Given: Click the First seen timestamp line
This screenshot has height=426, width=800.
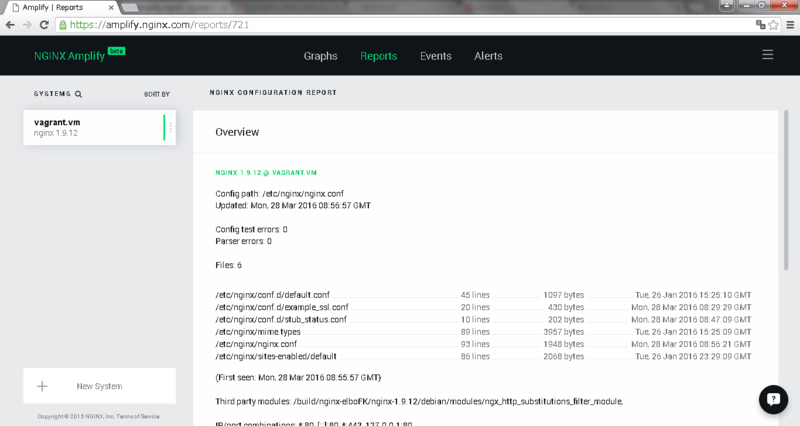Looking at the screenshot, I should click(298, 378).
